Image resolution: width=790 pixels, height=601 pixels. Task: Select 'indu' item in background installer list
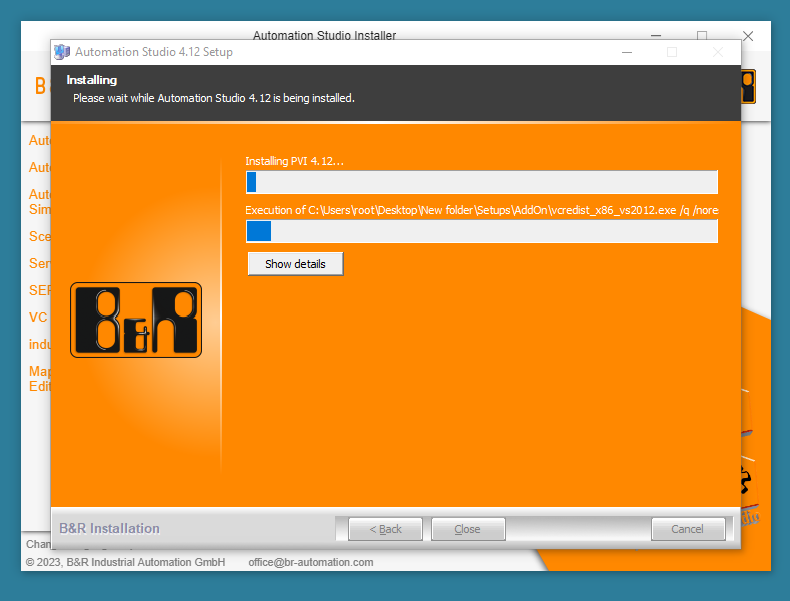[39, 345]
